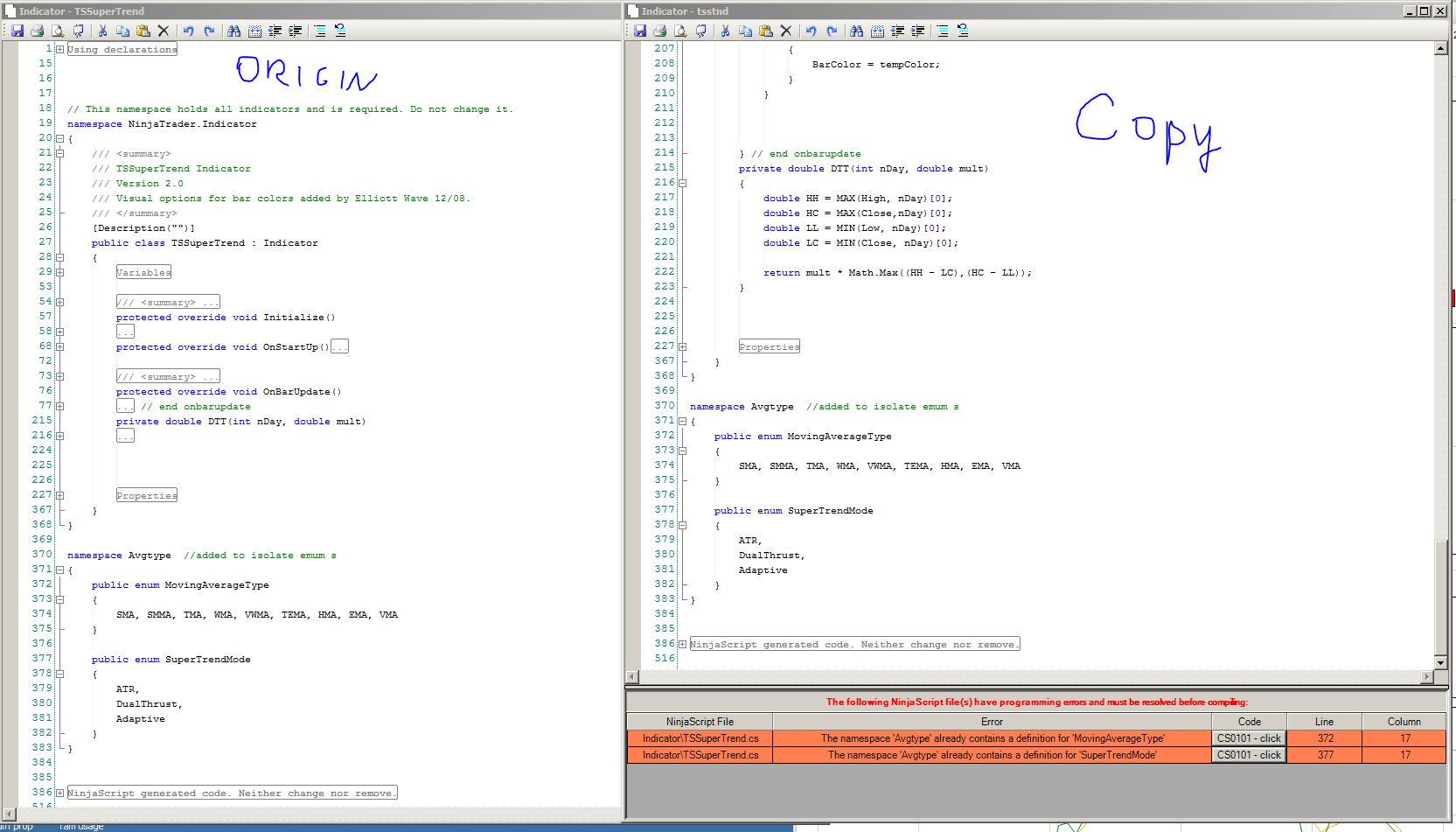Undo last edit in TSSuperTrend editor
The image size is (1456, 832).
188,31
